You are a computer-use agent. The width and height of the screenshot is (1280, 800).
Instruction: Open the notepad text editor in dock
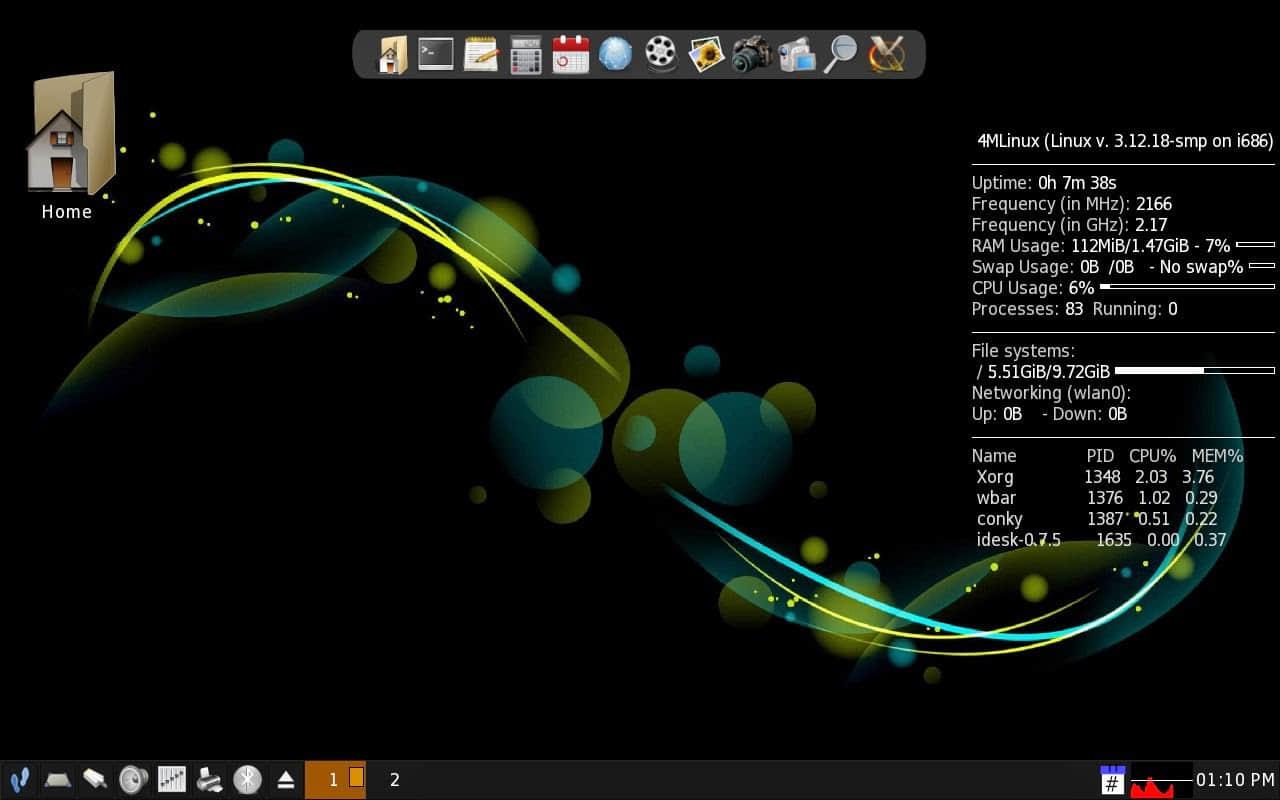tap(481, 54)
